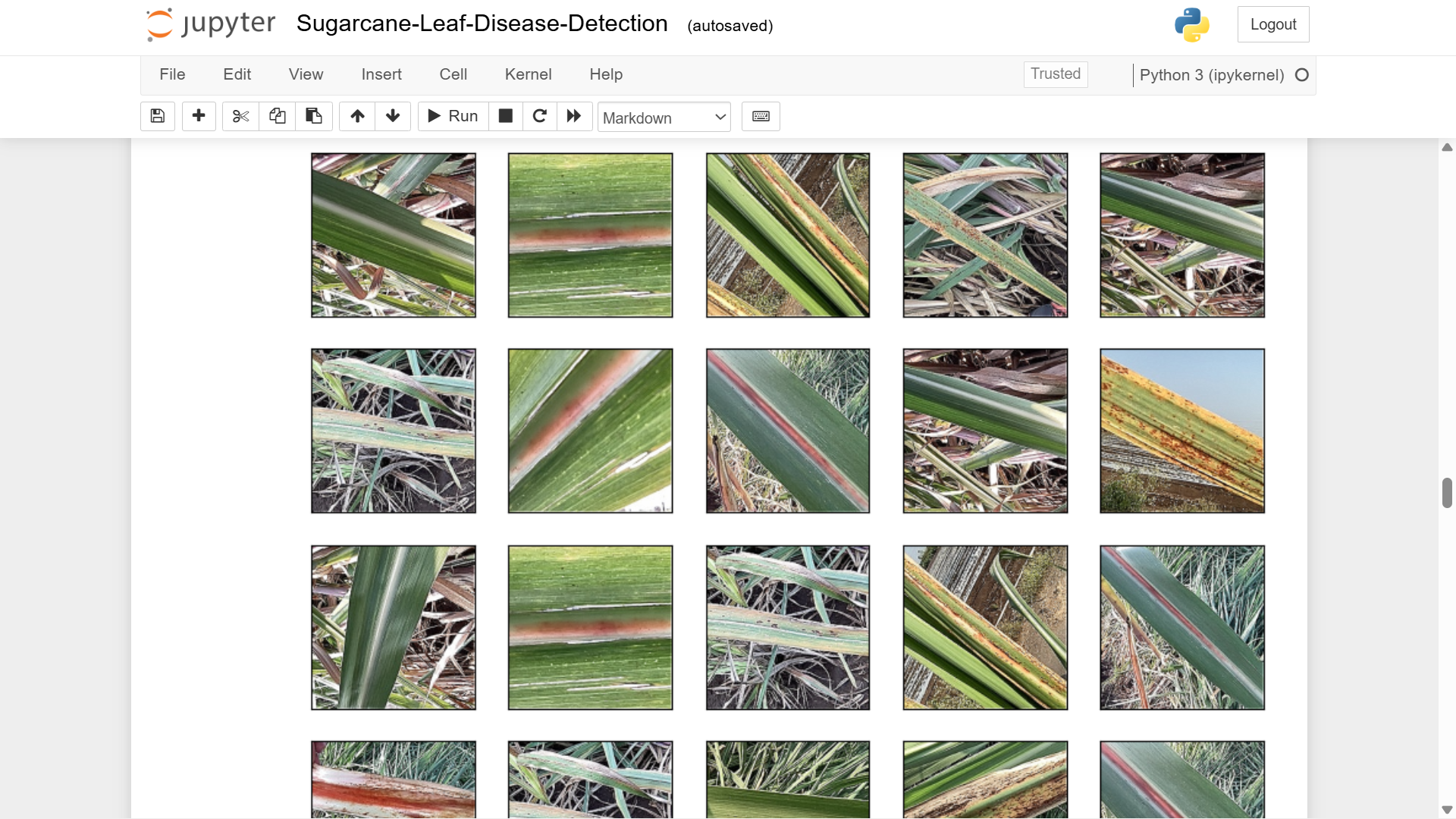Copy selected cells icon
Screen dimensions: 1456x819
tap(277, 116)
